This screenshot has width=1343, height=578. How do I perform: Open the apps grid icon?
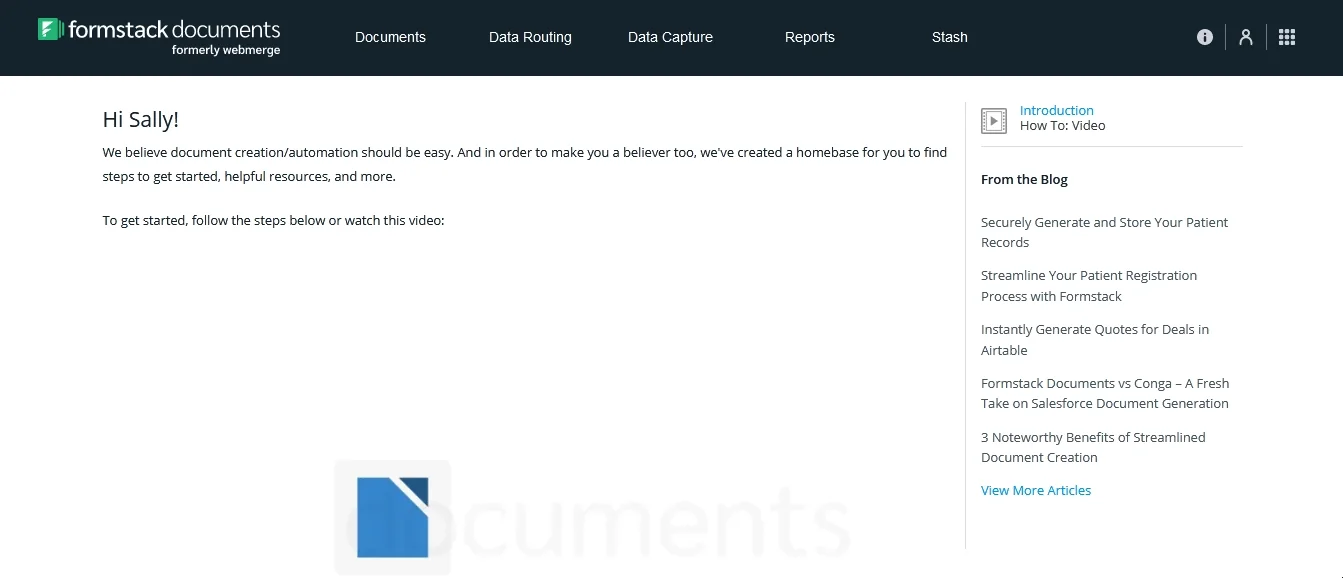1287,37
